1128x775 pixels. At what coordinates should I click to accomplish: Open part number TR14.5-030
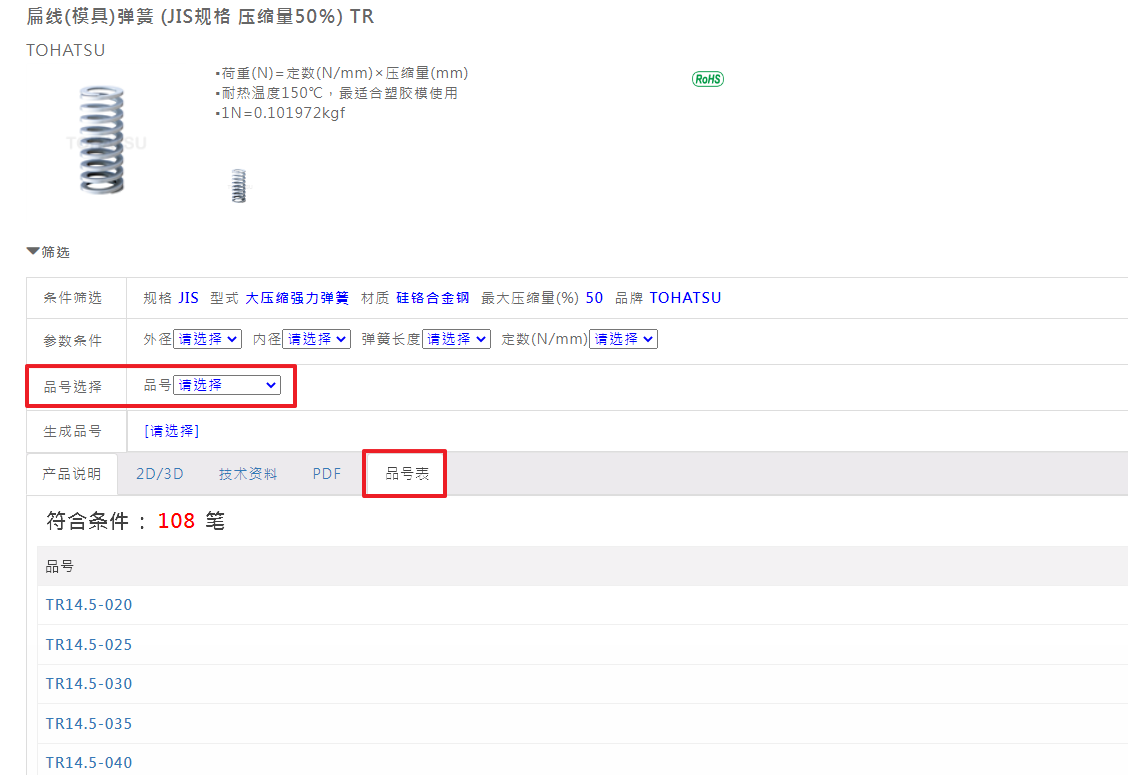pyautogui.click(x=89, y=684)
